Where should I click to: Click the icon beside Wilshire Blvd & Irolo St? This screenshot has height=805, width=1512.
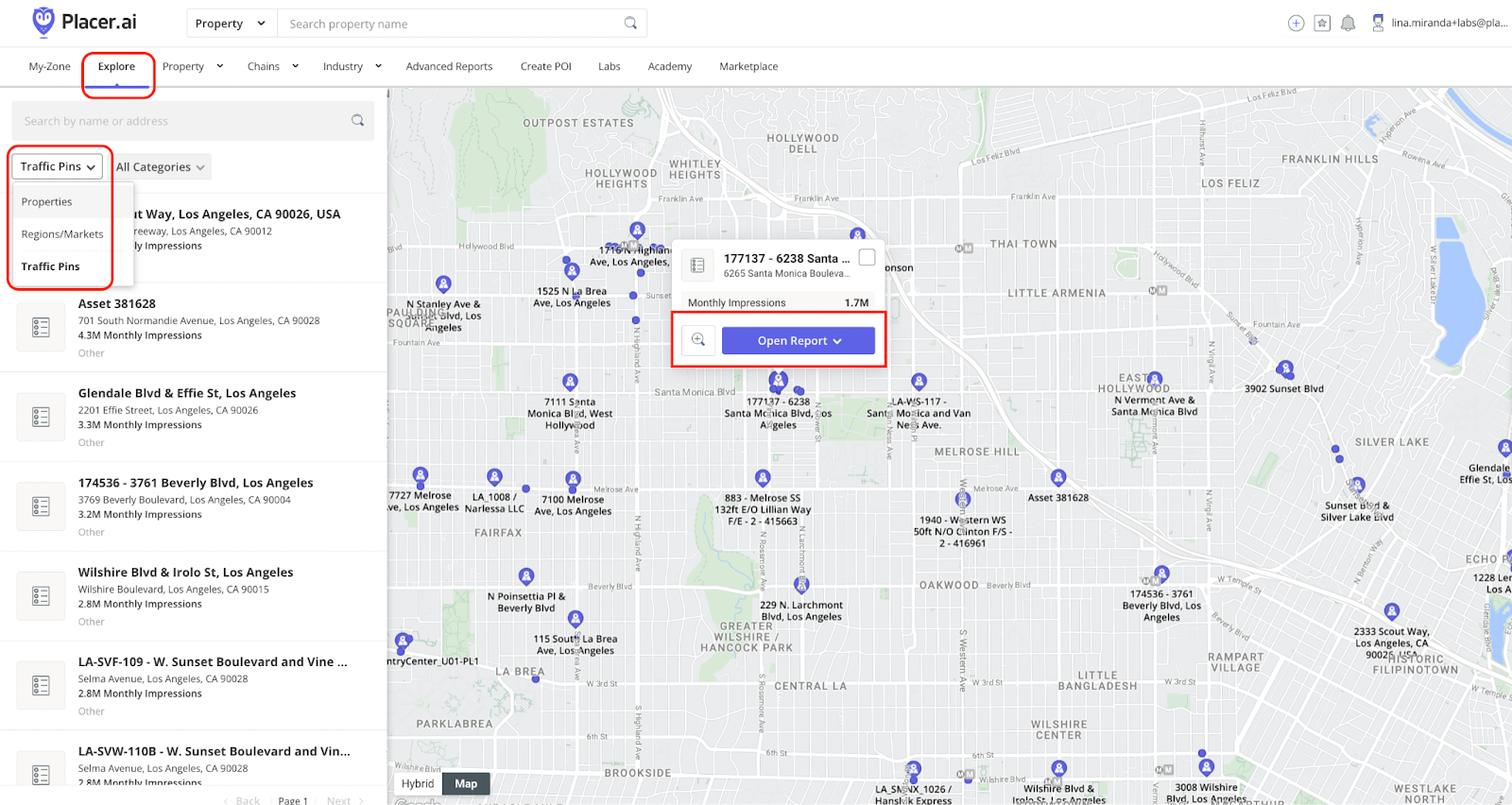coord(41,596)
